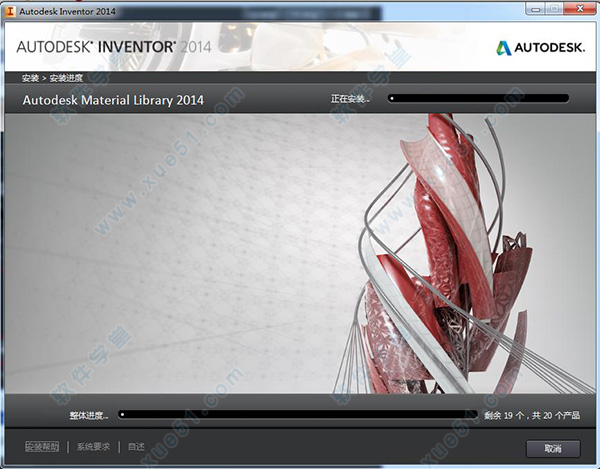Image resolution: width=600 pixels, height=469 pixels.
Task: Click 安装 in the breadcrumb
Action: tap(30, 78)
